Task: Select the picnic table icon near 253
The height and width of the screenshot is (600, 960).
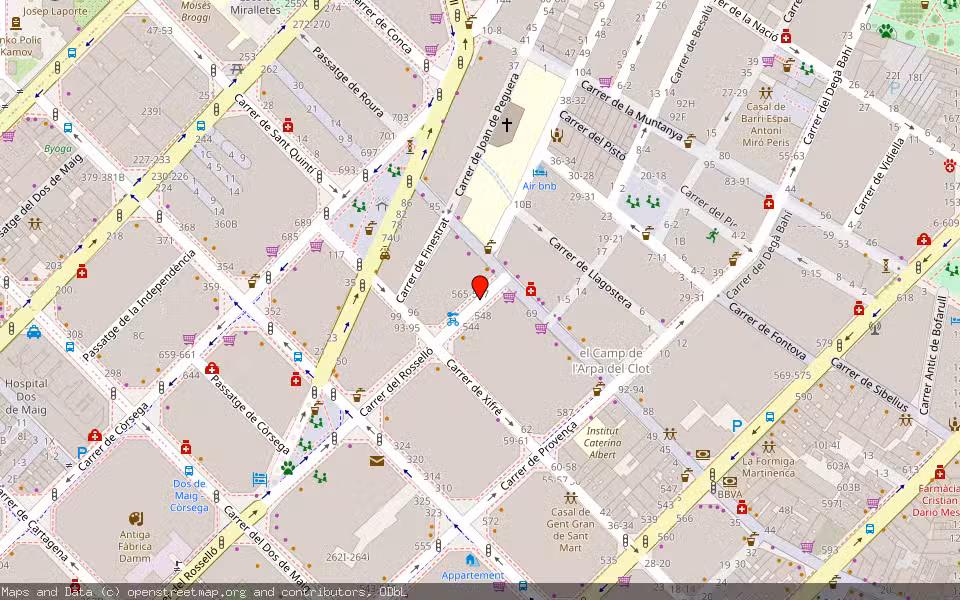Action: (x=236, y=70)
